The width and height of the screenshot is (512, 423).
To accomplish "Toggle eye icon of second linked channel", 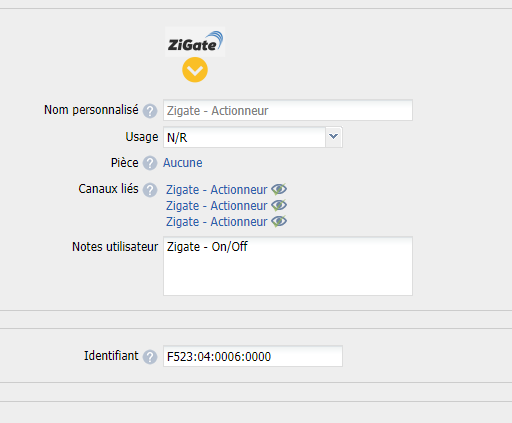I will [x=279, y=205].
